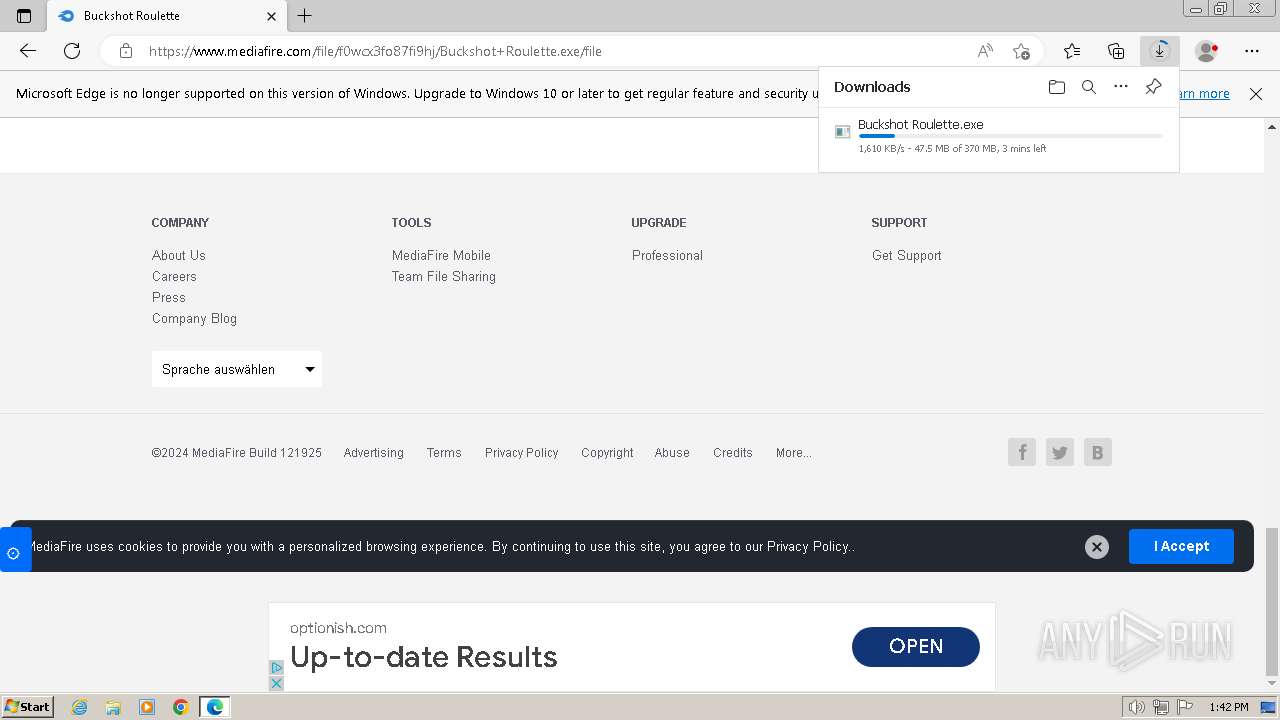Open MediaFire blog B icon
This screenshot has width=1280, height=720.
pyautogui.click(x=1098, y=452)
